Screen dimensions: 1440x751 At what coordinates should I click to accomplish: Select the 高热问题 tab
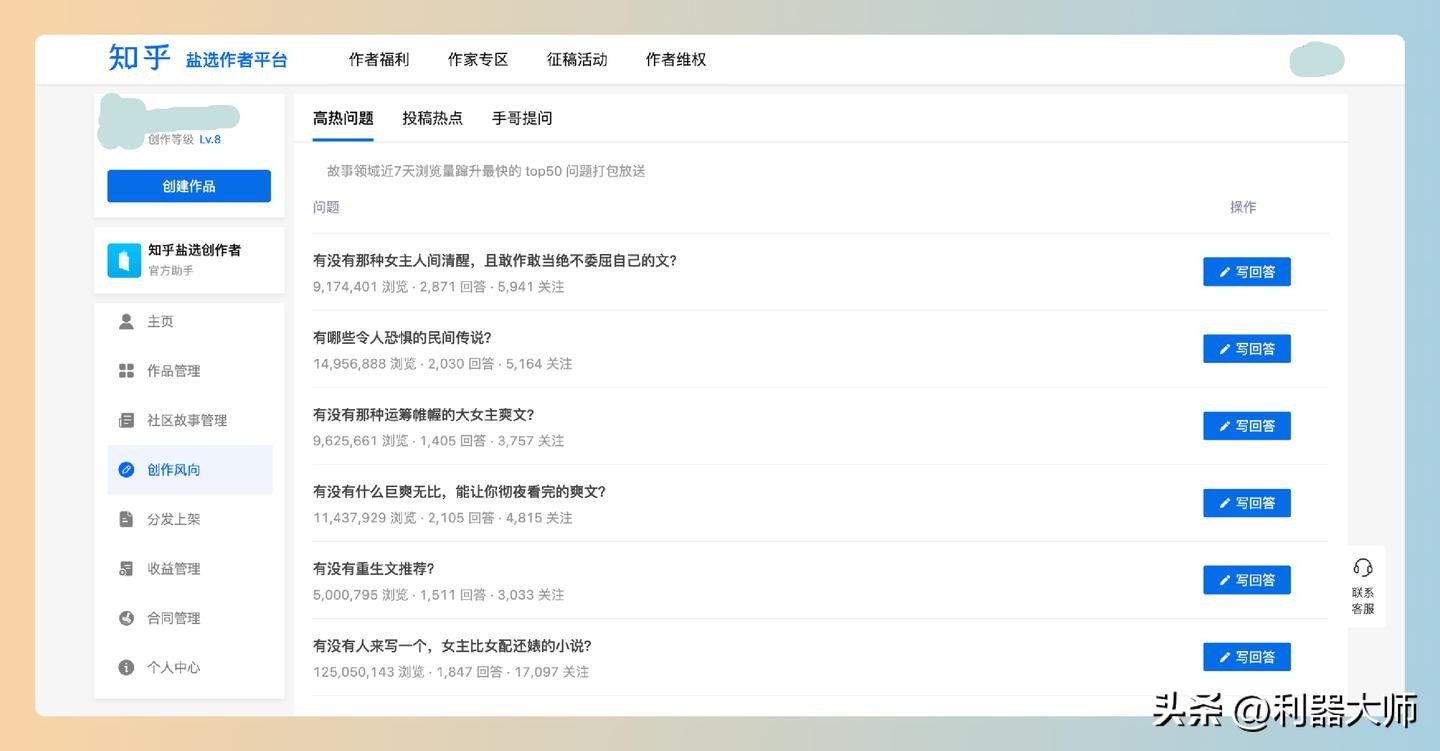pyautogui.click(x=343, y=118)
